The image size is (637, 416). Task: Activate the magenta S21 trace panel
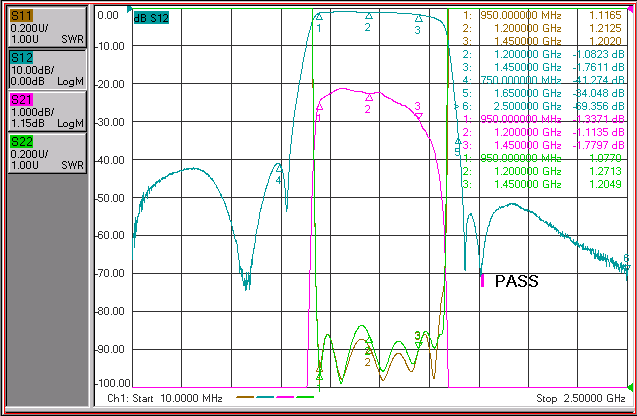tap(47, 111)
